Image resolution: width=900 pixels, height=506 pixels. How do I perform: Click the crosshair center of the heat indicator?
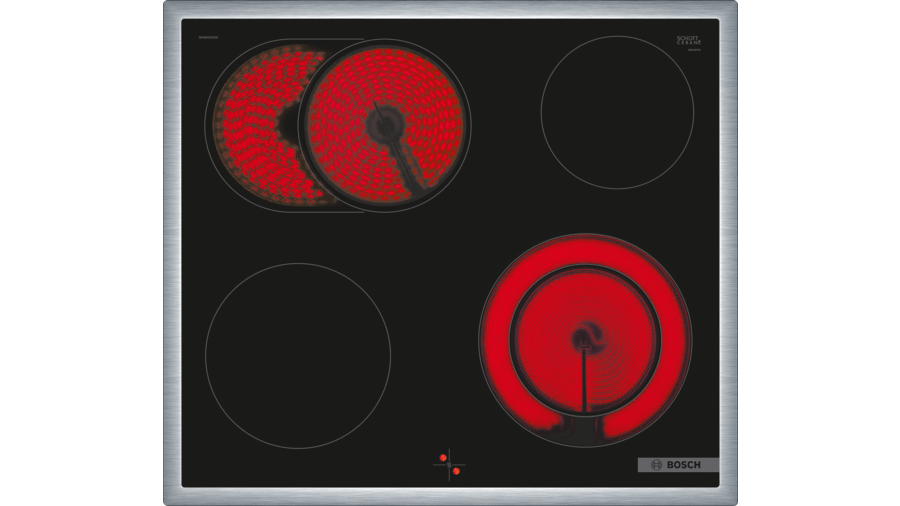[x=448, y=464]
